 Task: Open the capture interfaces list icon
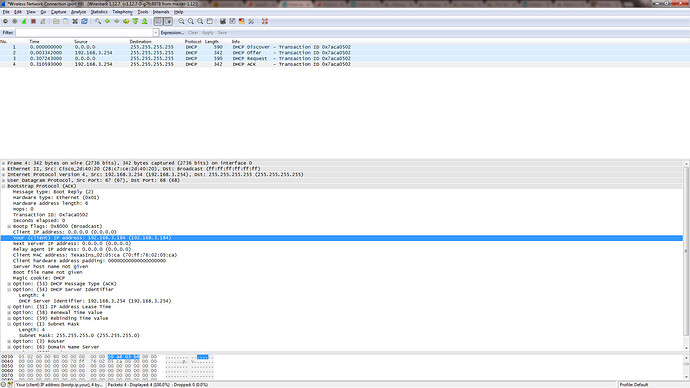tap(5, 21)
